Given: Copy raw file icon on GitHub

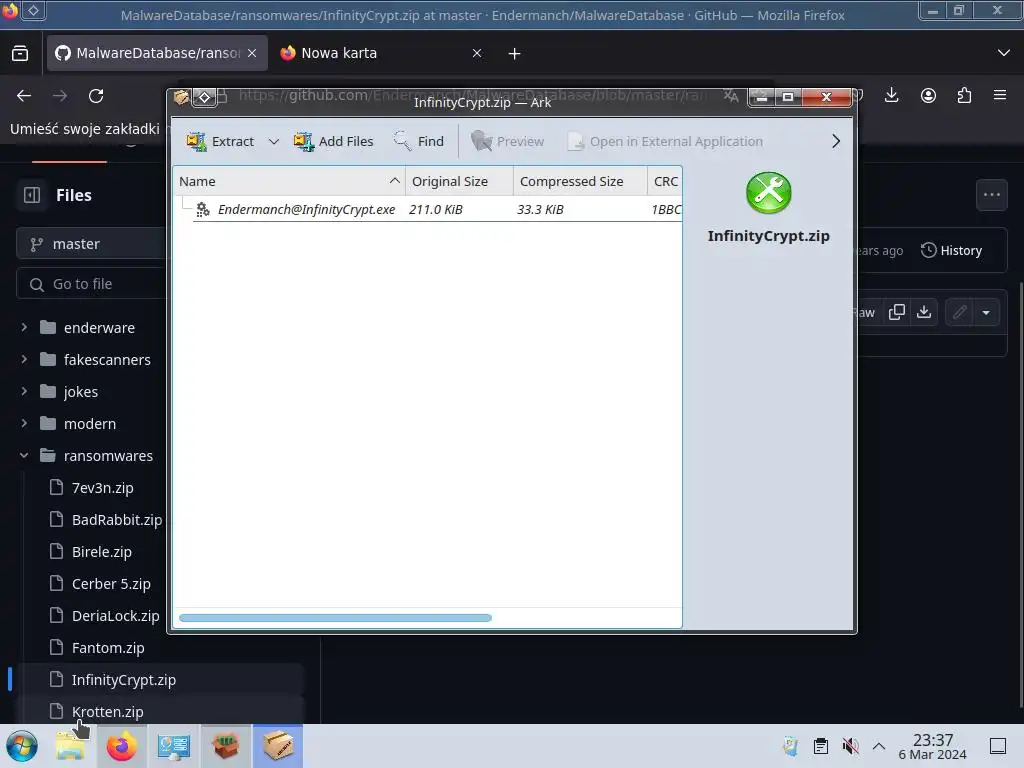Looking at the screenshot, I should click(x=897, y=312).
